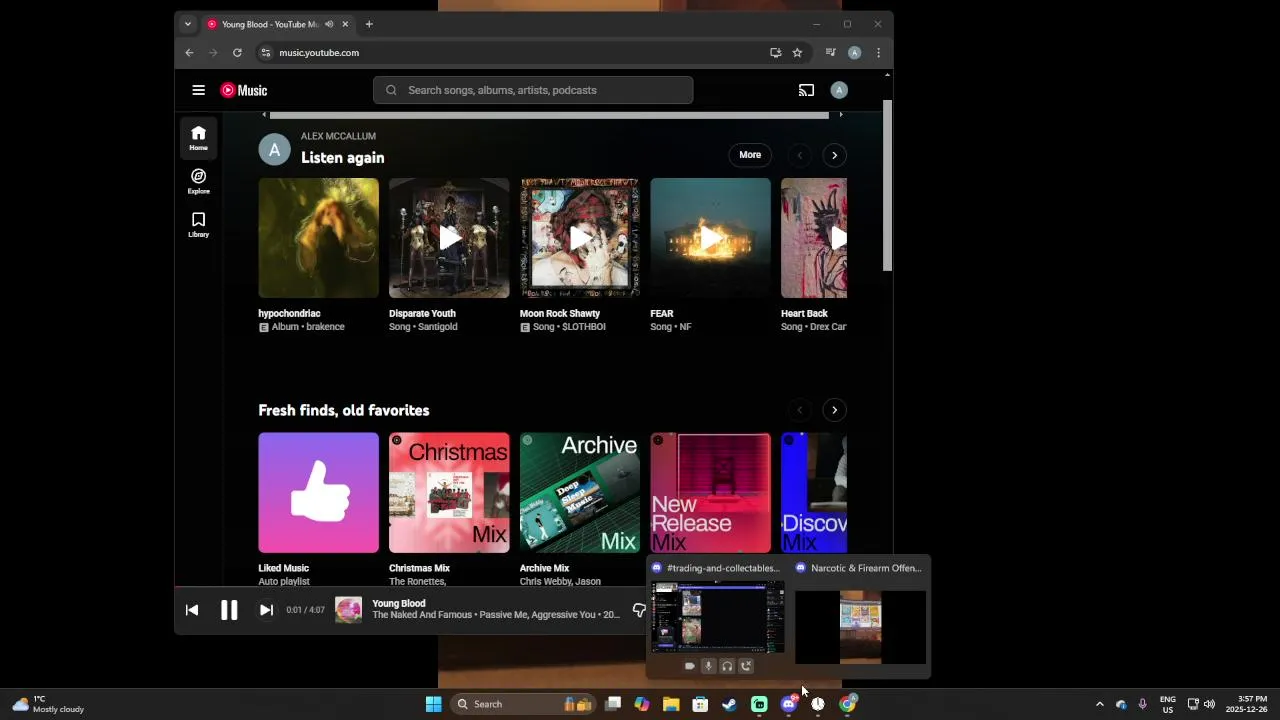Toggle camera in Discord preview toolbar
The width and height of the screenshot is (1280, 720).
click(x=689, y=666)
